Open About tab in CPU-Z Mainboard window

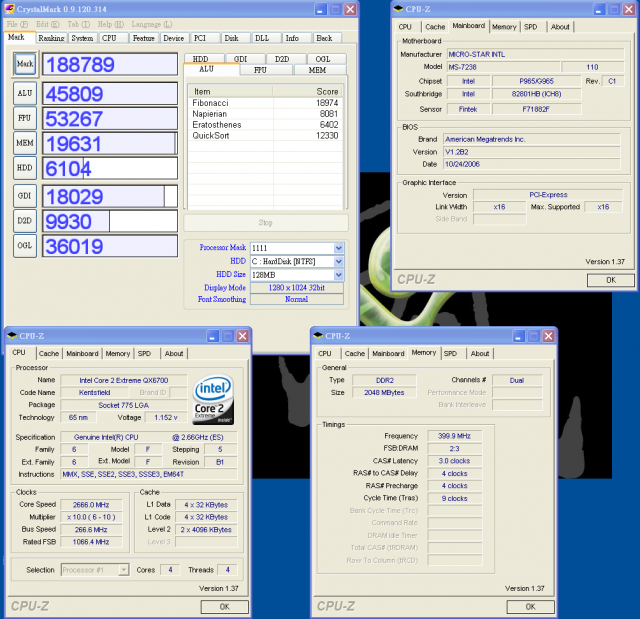(x=560, y=27)
